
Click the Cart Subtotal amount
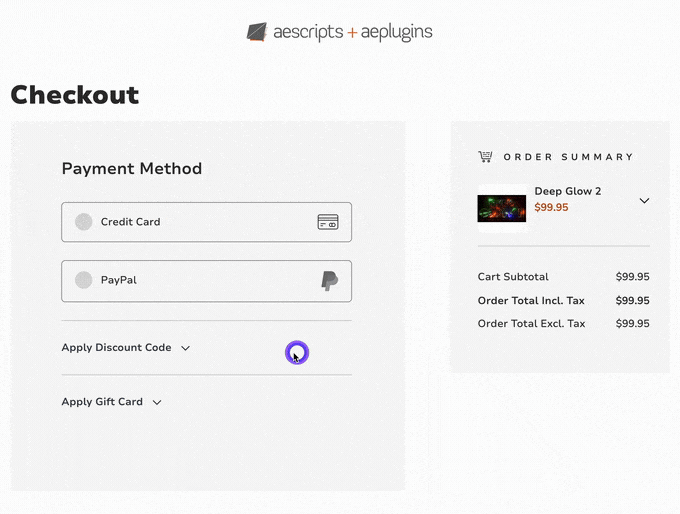click(632, 277)
